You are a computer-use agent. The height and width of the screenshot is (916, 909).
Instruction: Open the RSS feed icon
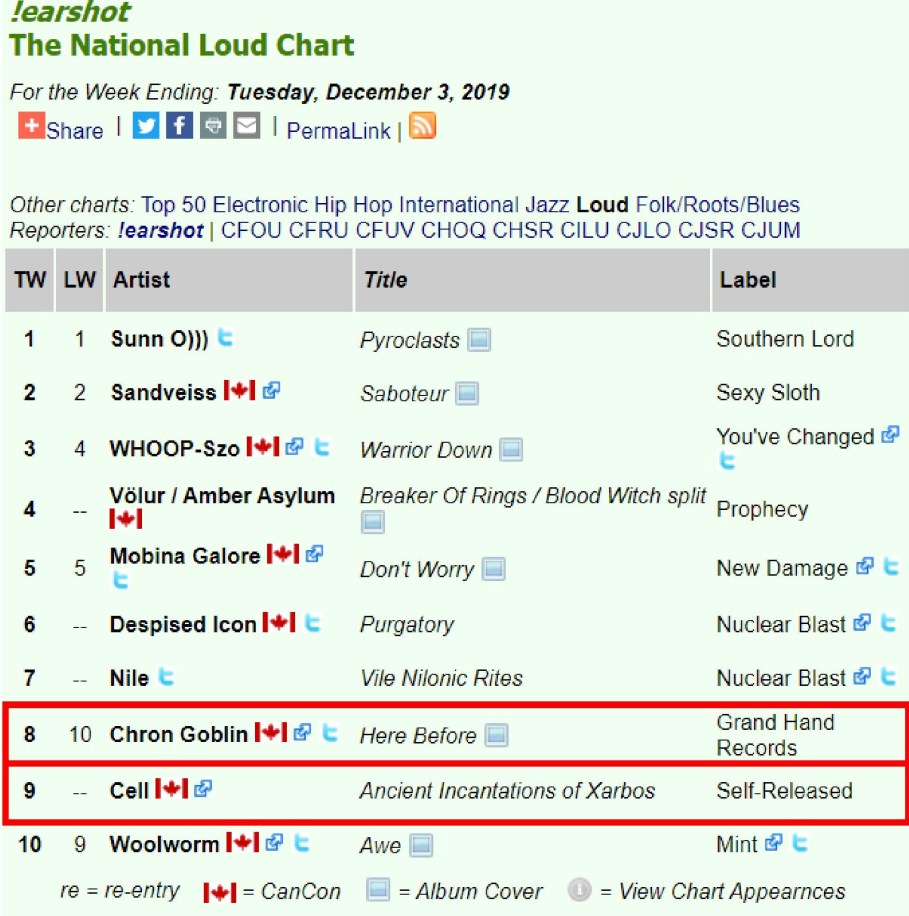(x=422, y=127)
